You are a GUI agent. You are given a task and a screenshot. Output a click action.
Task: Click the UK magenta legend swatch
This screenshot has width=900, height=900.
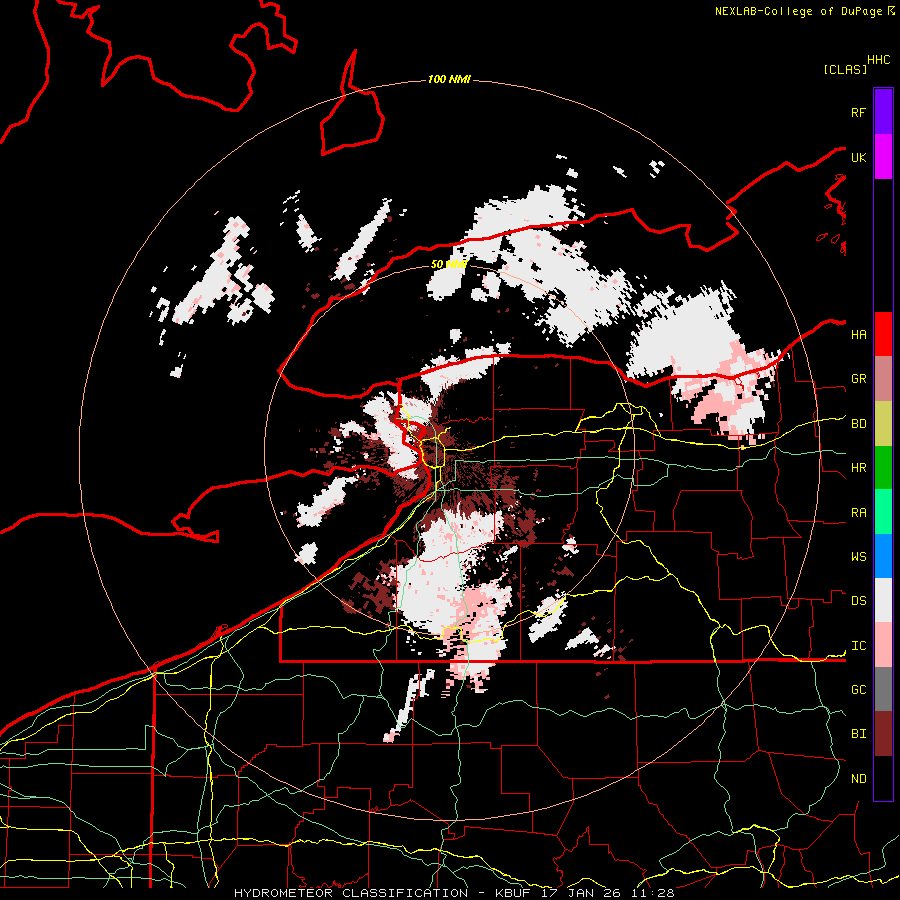pyautogui.click(x=883, y=157)
